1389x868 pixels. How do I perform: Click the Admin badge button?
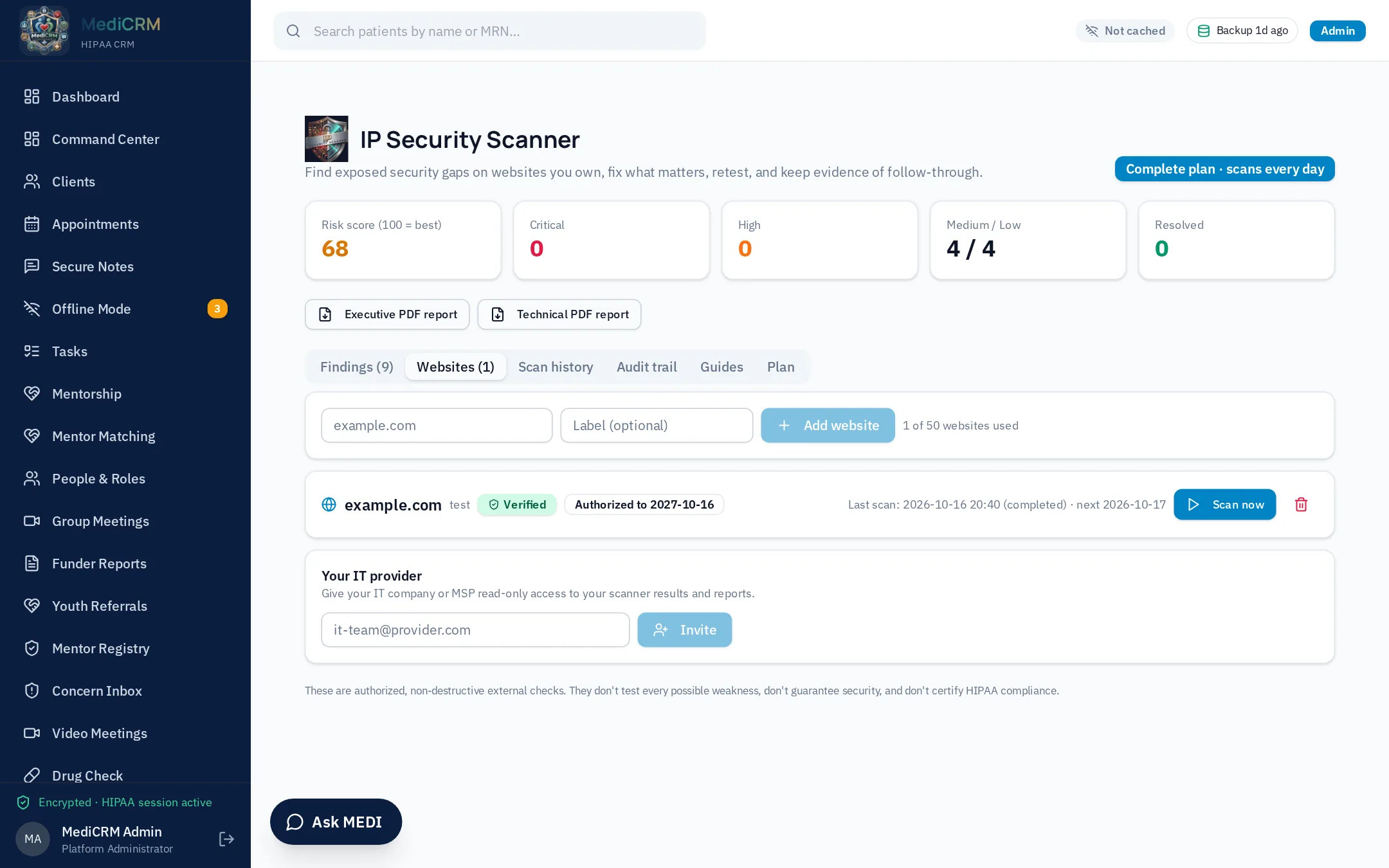coord(1338,31)
